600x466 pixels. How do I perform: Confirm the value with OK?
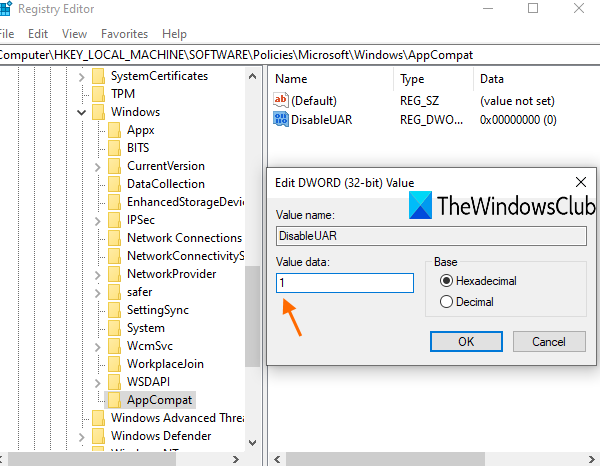[466, 341]
